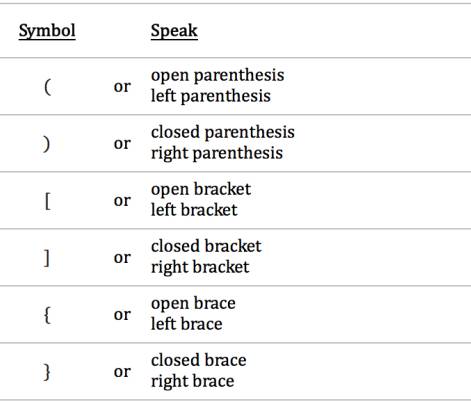
Task: Select the open bracket symbol
Action: pos(47,201)
